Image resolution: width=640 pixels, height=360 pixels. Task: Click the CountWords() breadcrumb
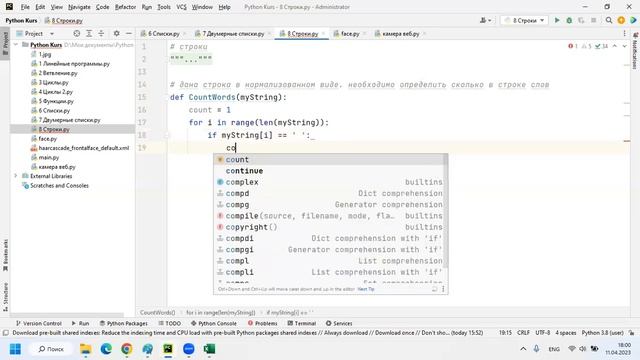click(x=158, y=313)
